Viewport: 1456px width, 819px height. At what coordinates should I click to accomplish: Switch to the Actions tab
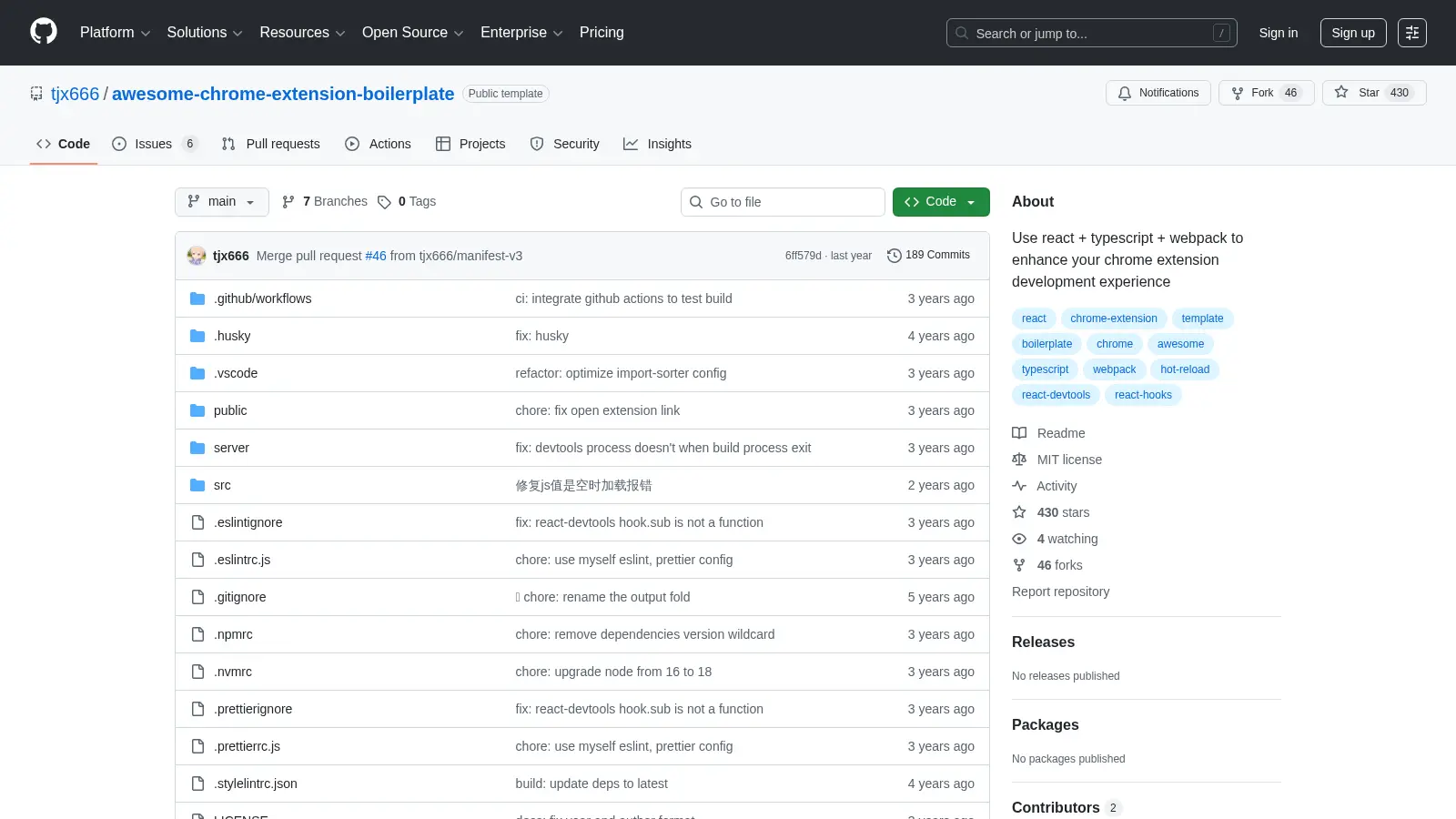coord(378,144)
